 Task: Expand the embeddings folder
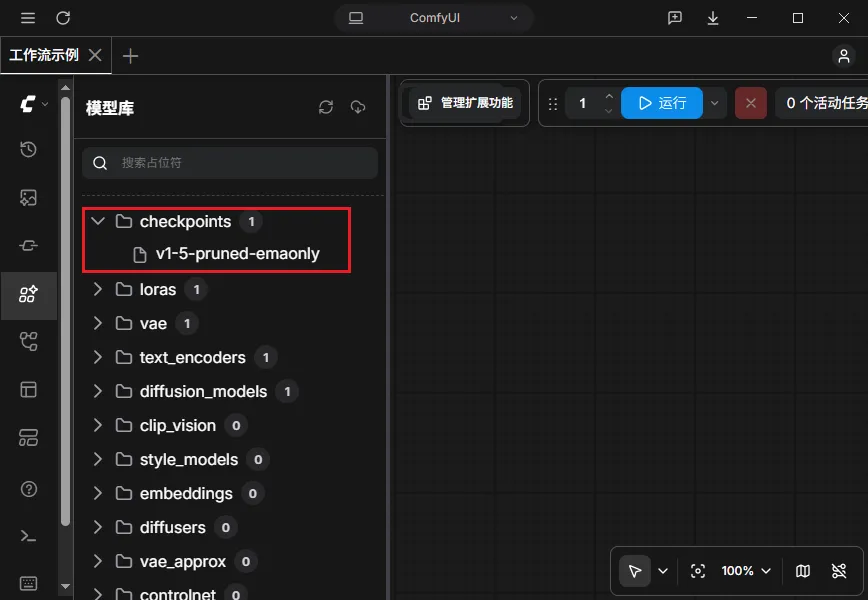(98, 493)
